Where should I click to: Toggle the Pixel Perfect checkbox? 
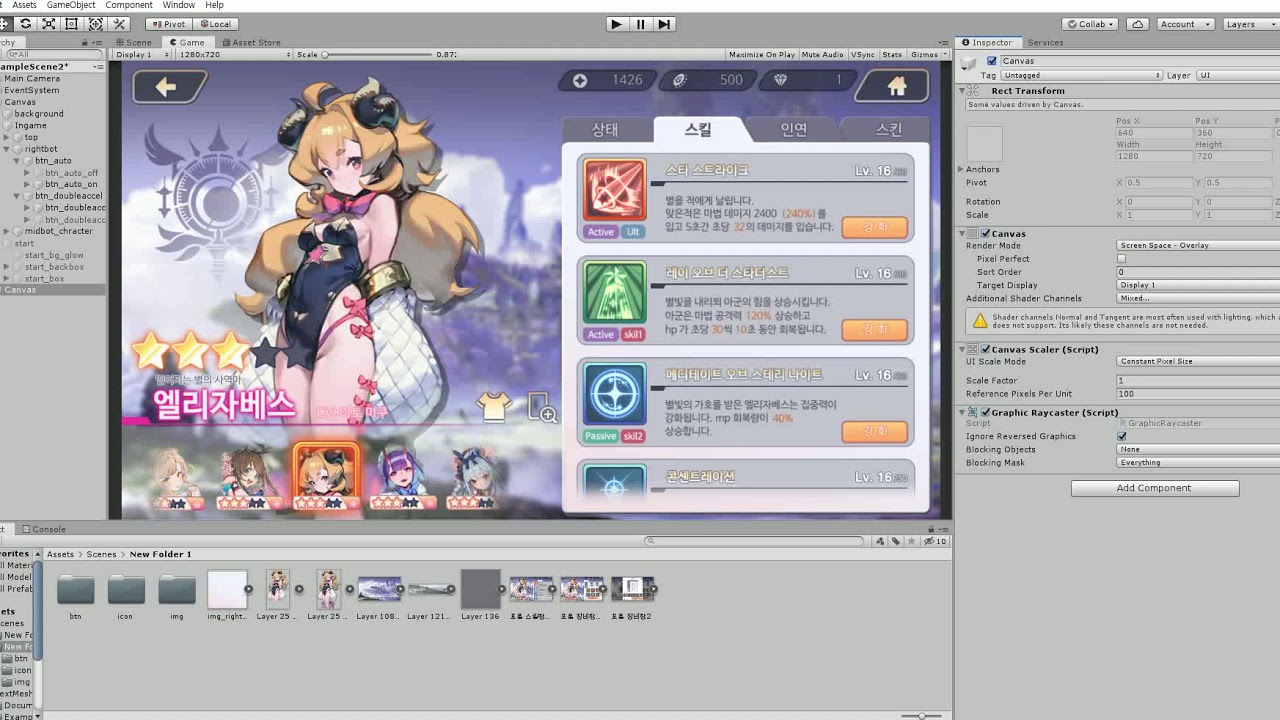[1121, 258]
